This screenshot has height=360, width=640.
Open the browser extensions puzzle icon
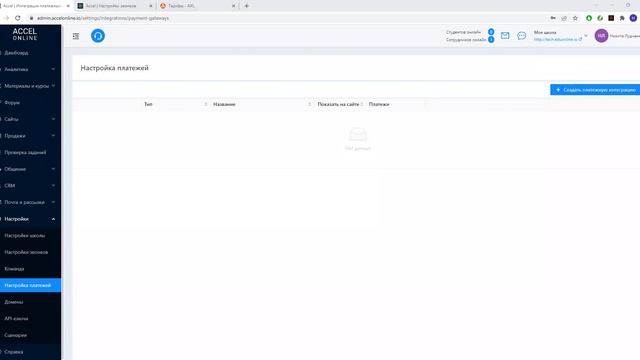coord(622,18)
